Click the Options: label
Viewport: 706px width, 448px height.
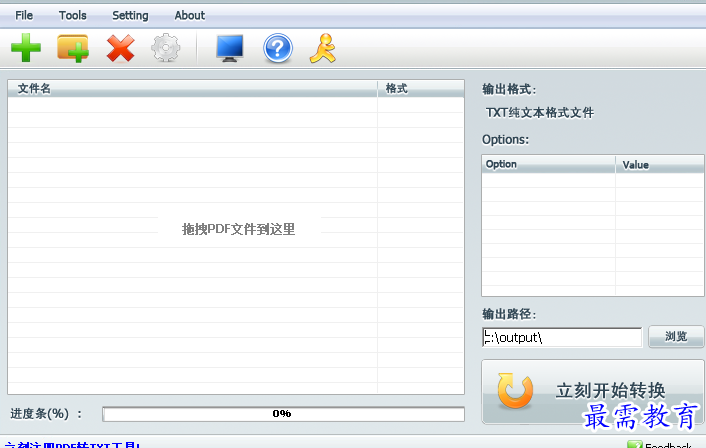click(505, 140)
